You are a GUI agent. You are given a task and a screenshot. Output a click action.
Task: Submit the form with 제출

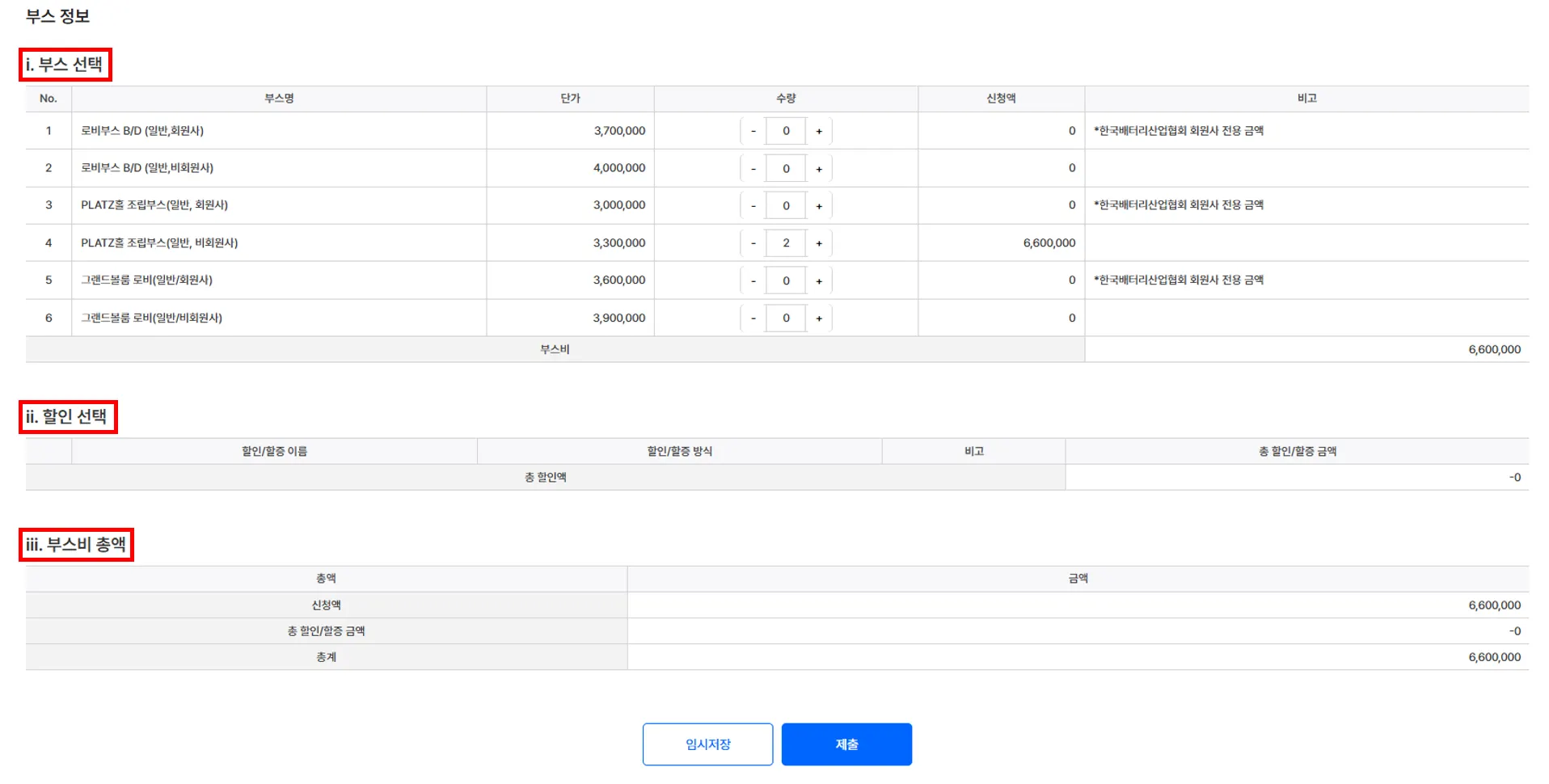pyautogui.click(x=846, y=744)
